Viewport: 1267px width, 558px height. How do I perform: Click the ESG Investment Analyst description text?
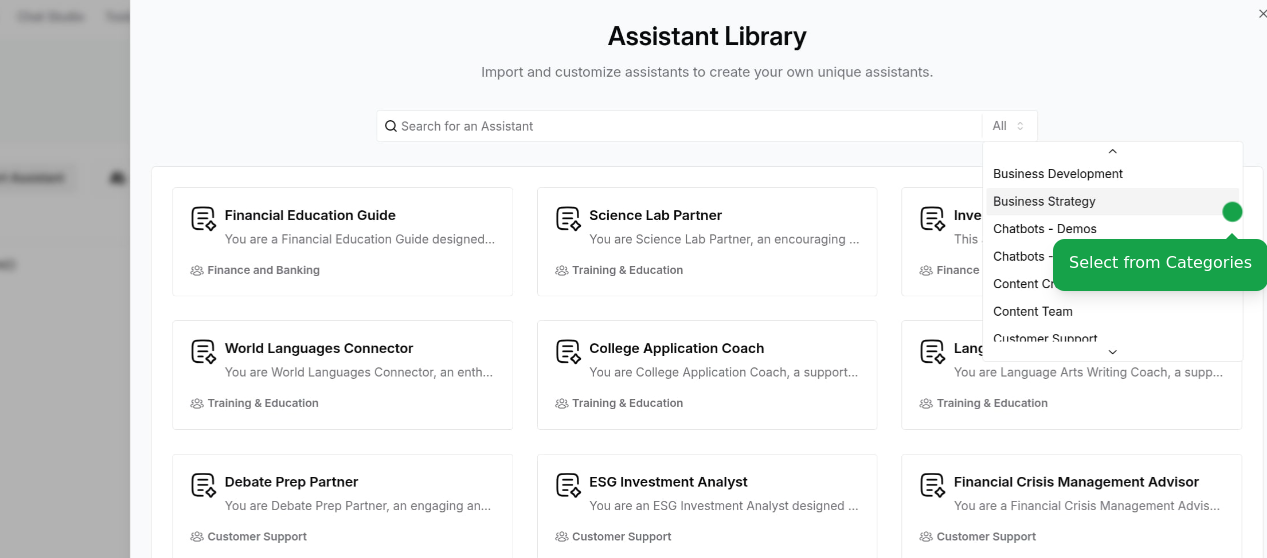724,506
